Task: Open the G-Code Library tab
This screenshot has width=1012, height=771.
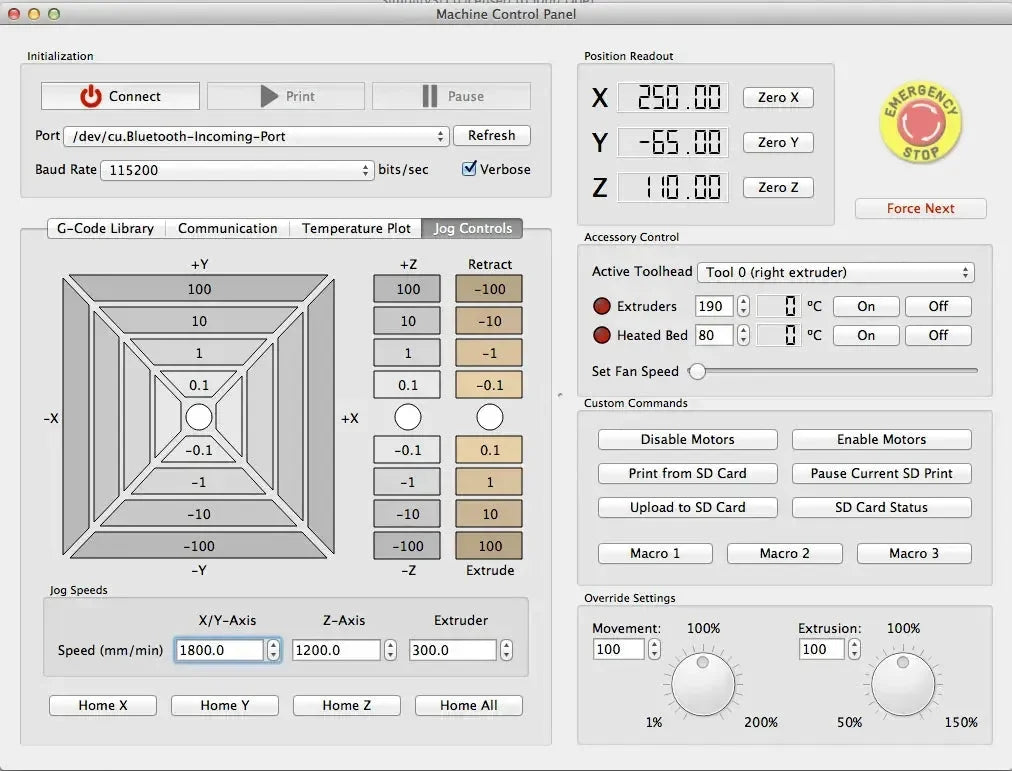Action: [x=104, y=228]
